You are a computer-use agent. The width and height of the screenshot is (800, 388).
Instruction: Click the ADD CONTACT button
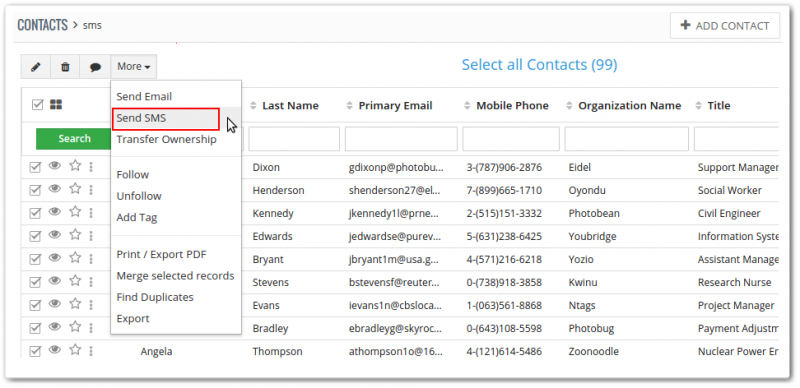[725, 26]
